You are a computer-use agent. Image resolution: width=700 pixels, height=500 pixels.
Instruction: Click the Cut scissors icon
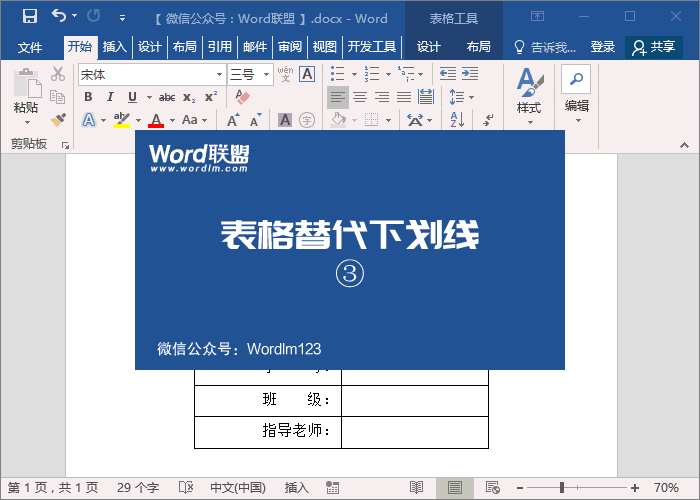[58, 74]
